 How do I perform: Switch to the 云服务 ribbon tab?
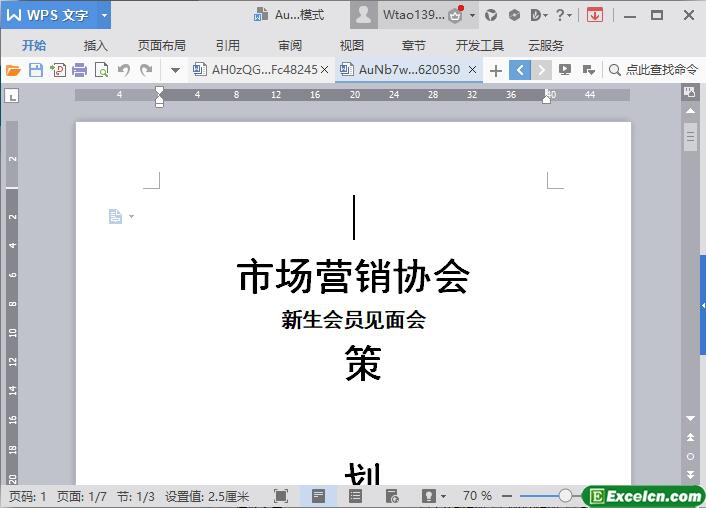pyautogui.click(x=546, y=45)
